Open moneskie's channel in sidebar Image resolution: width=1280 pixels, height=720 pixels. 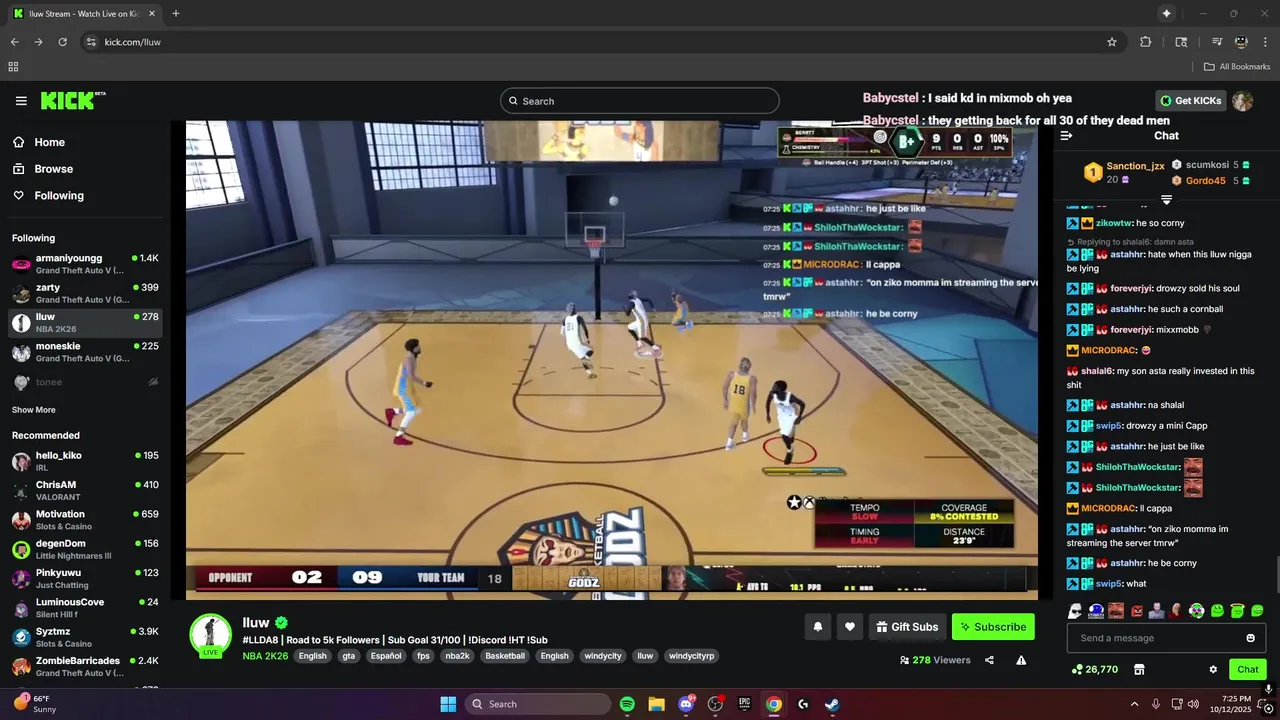click(x=85, y=352)
